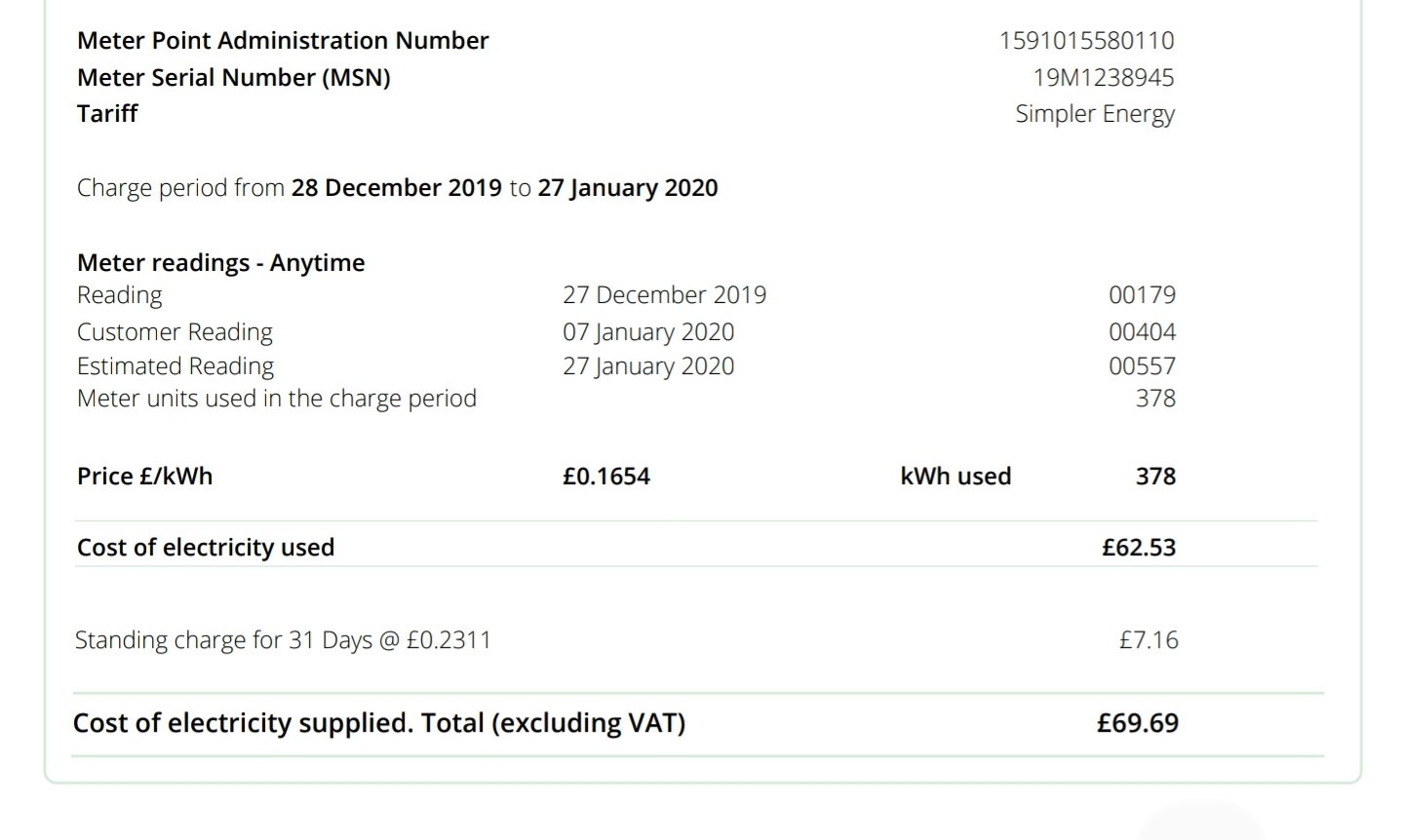
Task: Click the 00179 meter reading value
Action: pos(1142,295)
